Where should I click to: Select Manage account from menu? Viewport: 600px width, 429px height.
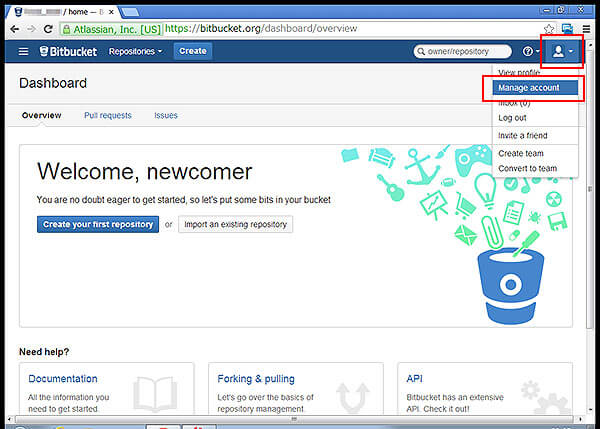[x=535, y=88]
